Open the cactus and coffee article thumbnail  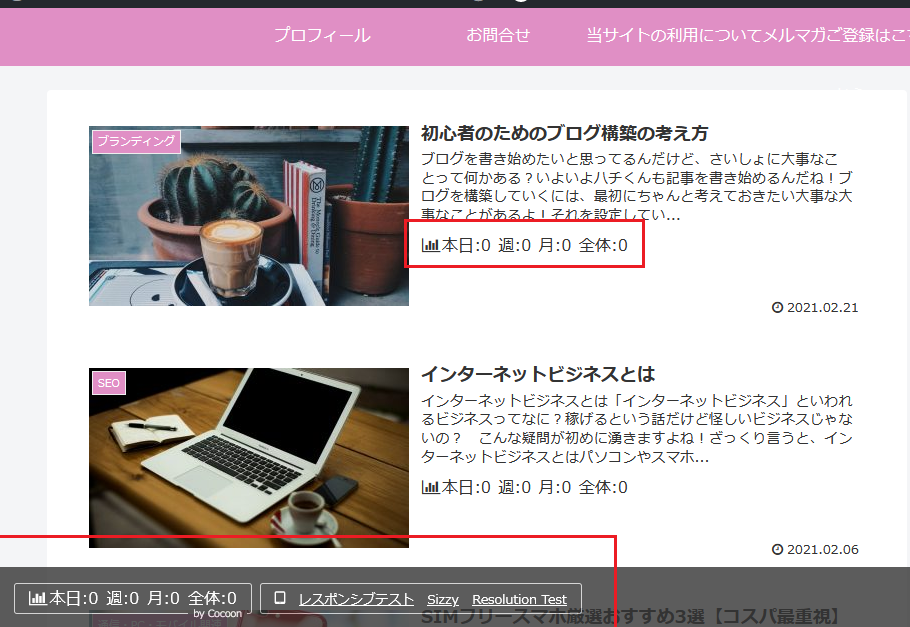point(248,216)
